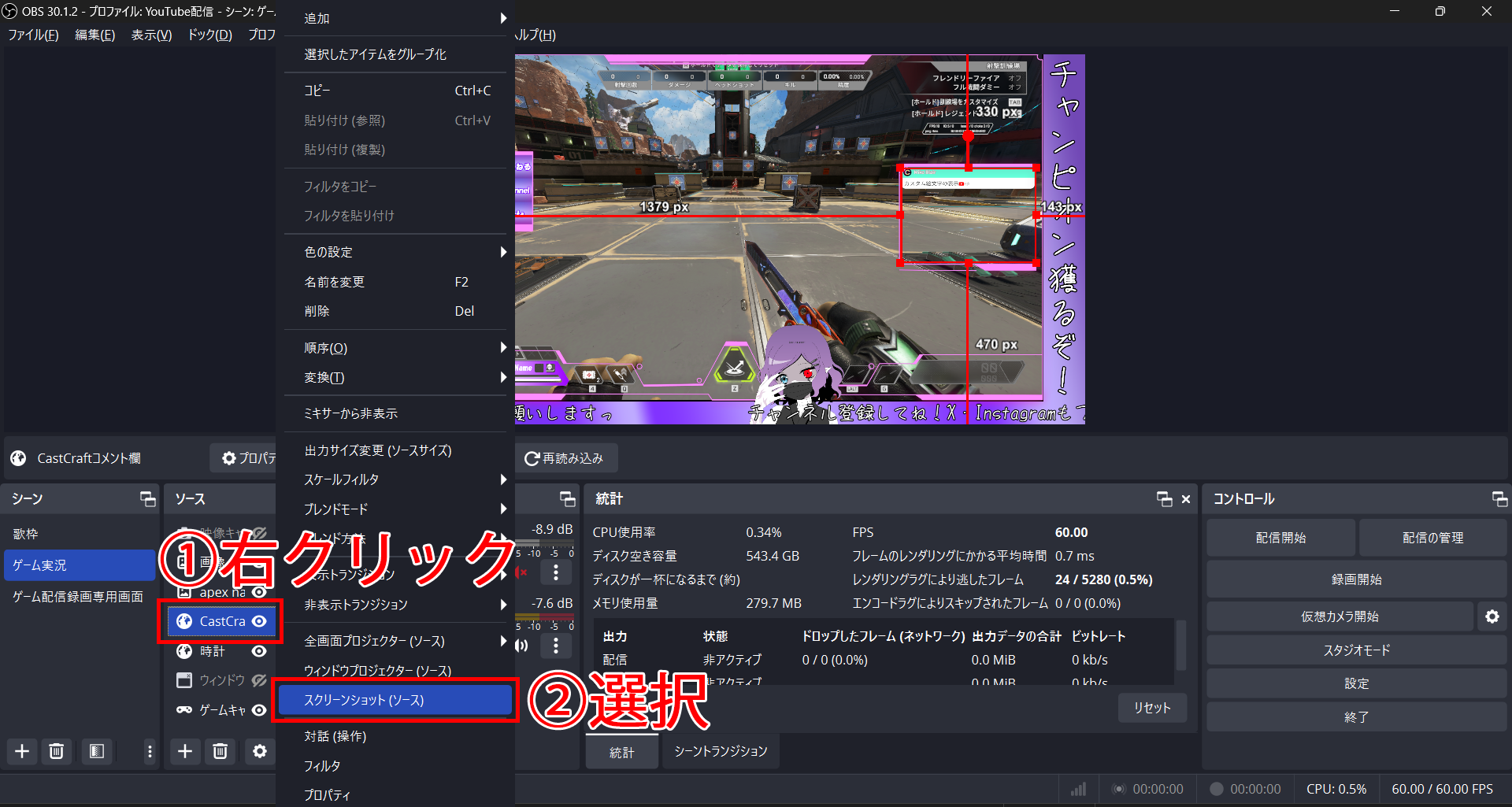Choose 削除 from the context menu

coord(395,311)
